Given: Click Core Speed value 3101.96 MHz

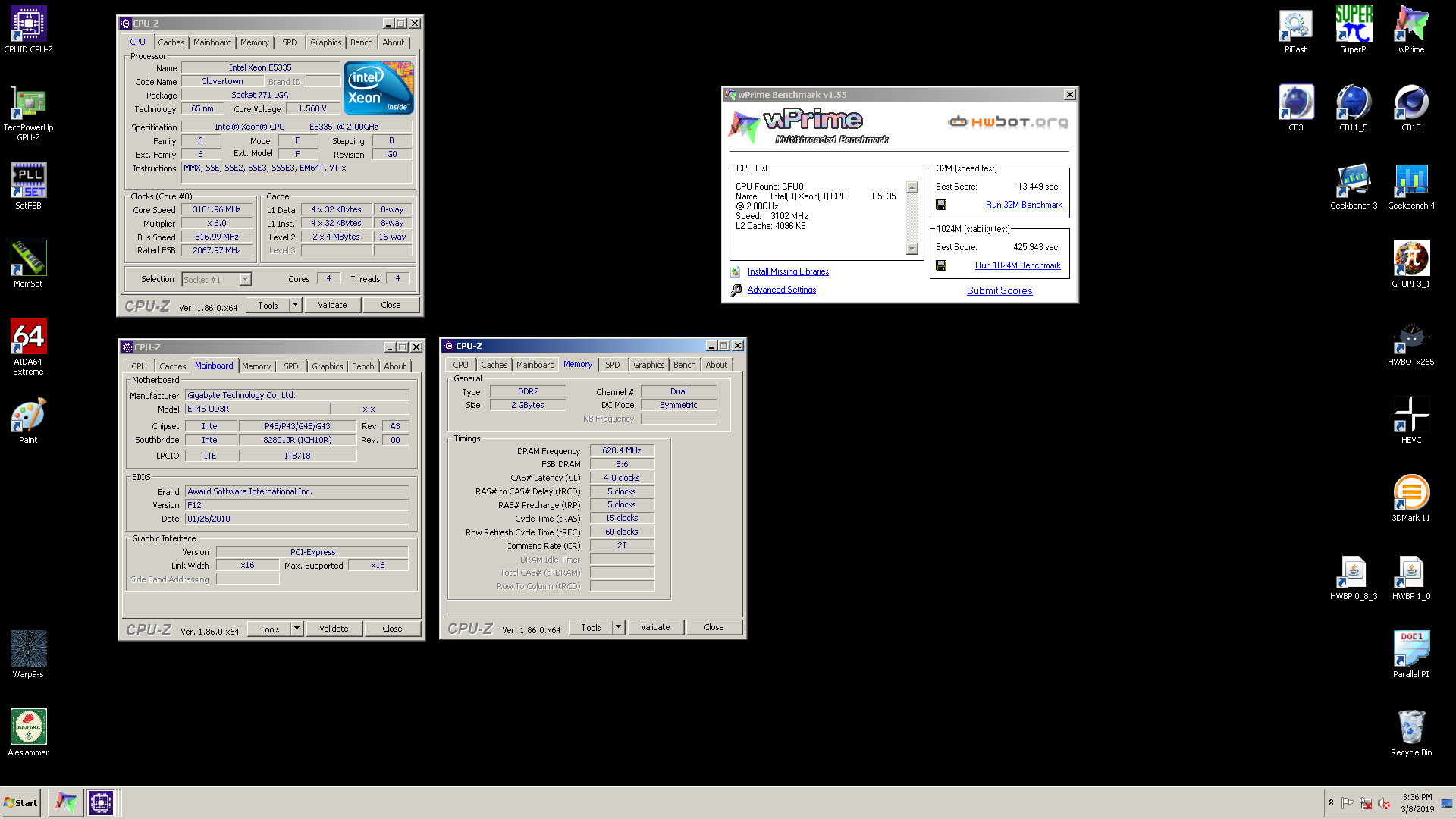Looking at the screenshot, I should point(217,209).
